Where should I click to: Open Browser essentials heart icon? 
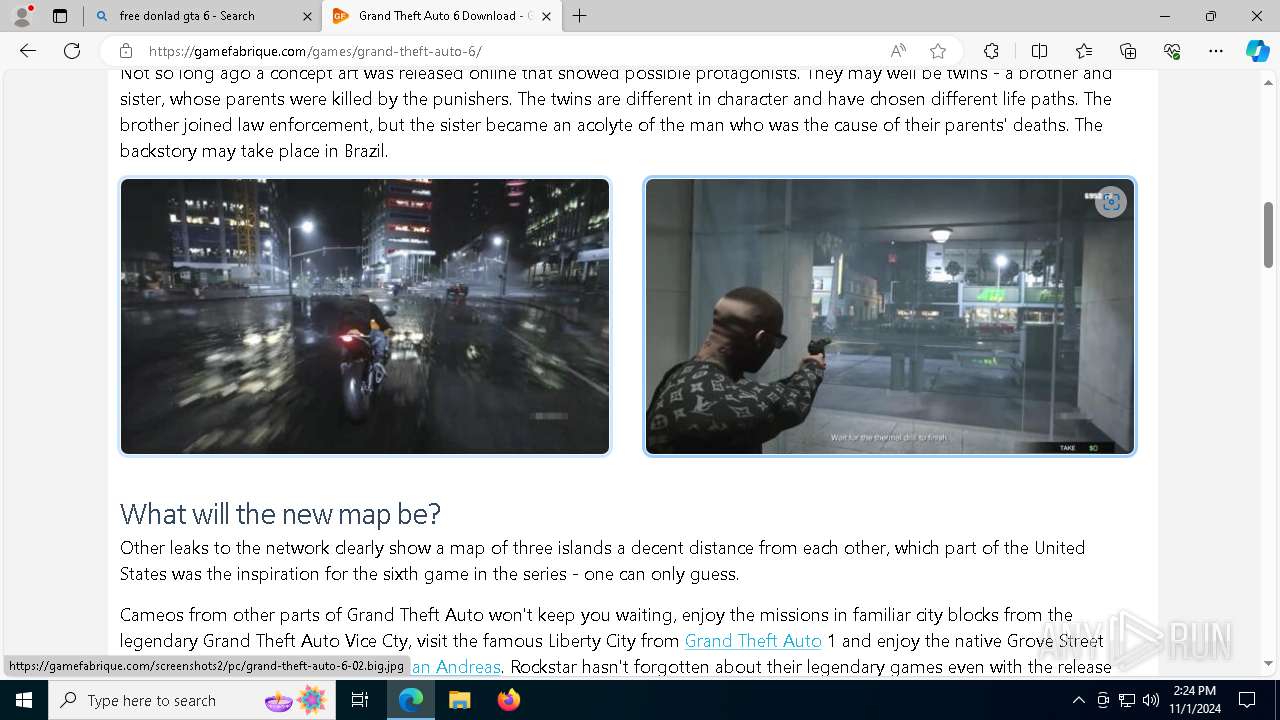(1172, 51)
